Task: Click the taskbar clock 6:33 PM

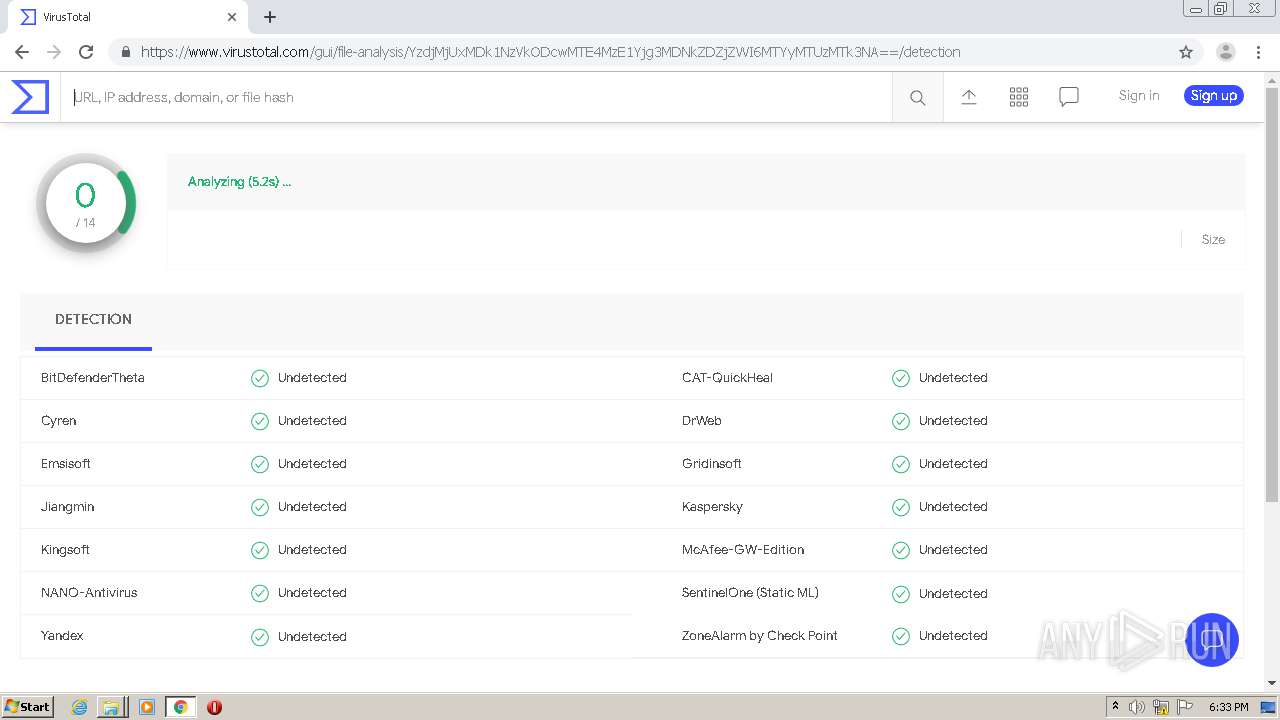Action: [x=1228, y=707]
